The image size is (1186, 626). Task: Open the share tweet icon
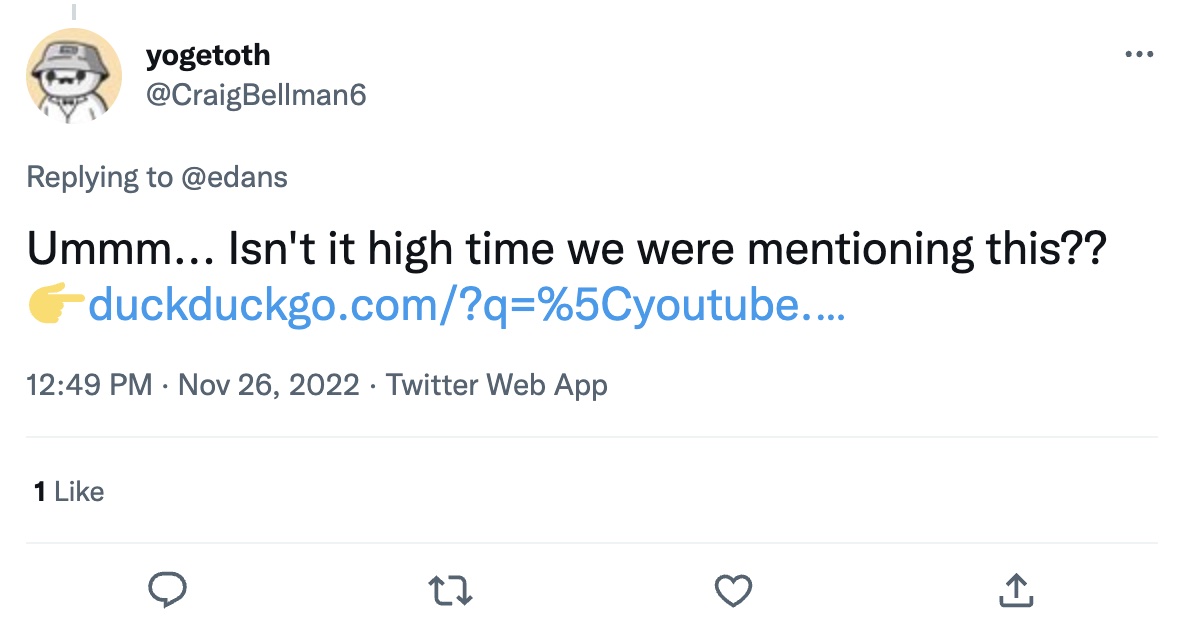click(1016, 590)
